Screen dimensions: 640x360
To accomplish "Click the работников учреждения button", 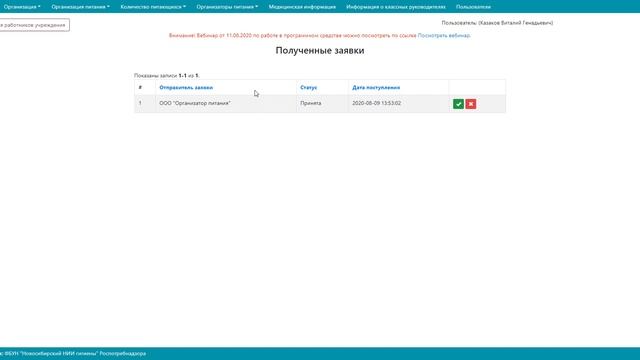I will click(34, 25).
